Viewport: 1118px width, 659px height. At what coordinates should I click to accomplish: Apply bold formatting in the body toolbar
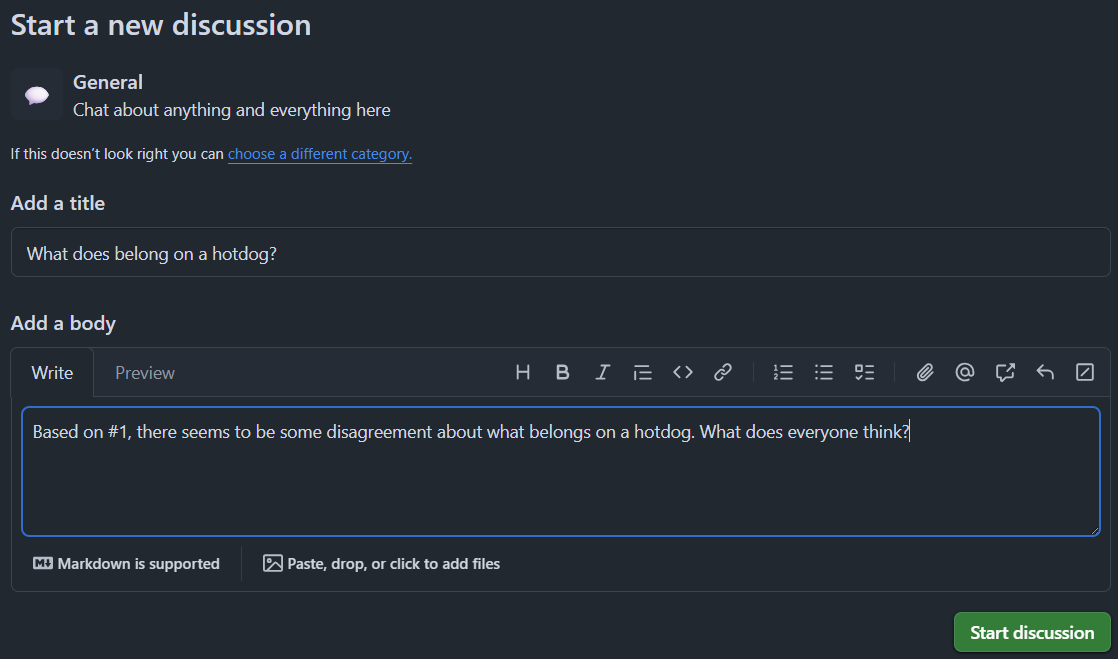point(563,372)
